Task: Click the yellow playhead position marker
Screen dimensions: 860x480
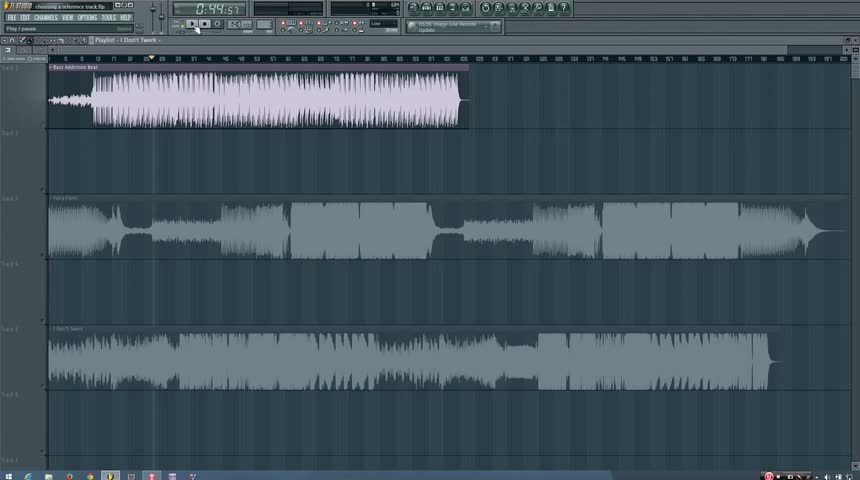Action: [151, 58]
